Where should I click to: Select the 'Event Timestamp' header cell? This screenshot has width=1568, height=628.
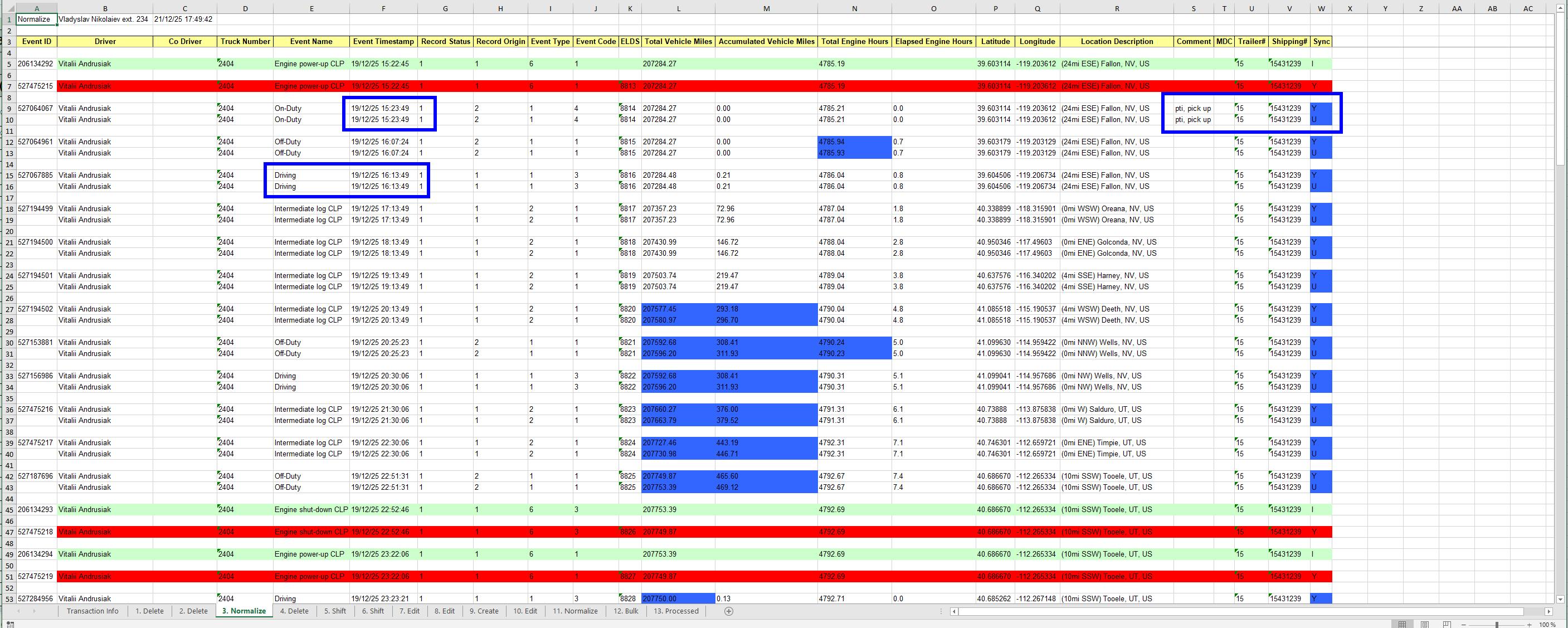tap(383, 41)
